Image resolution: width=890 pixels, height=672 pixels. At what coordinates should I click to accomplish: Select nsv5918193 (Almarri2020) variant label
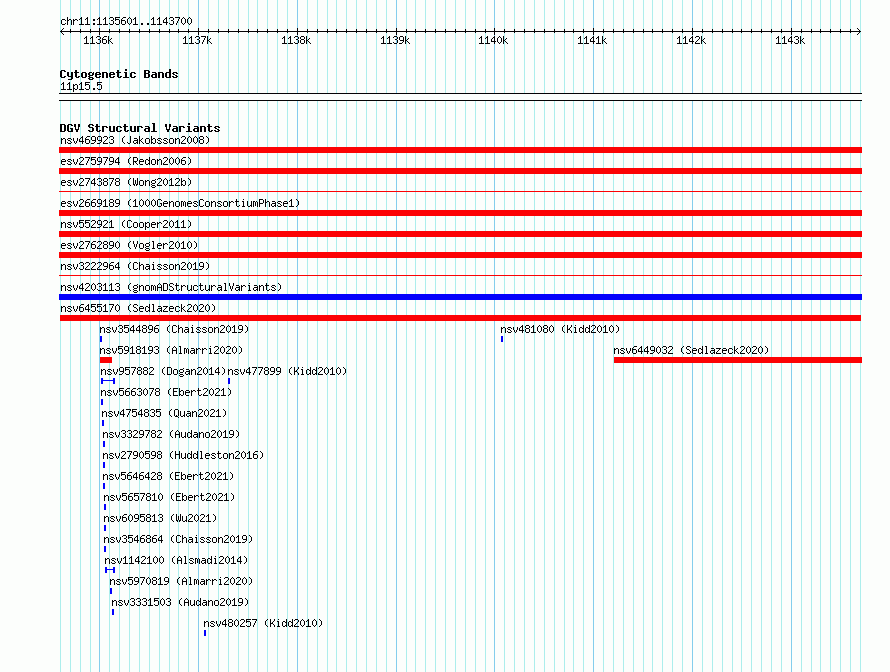tap(171, 350)
